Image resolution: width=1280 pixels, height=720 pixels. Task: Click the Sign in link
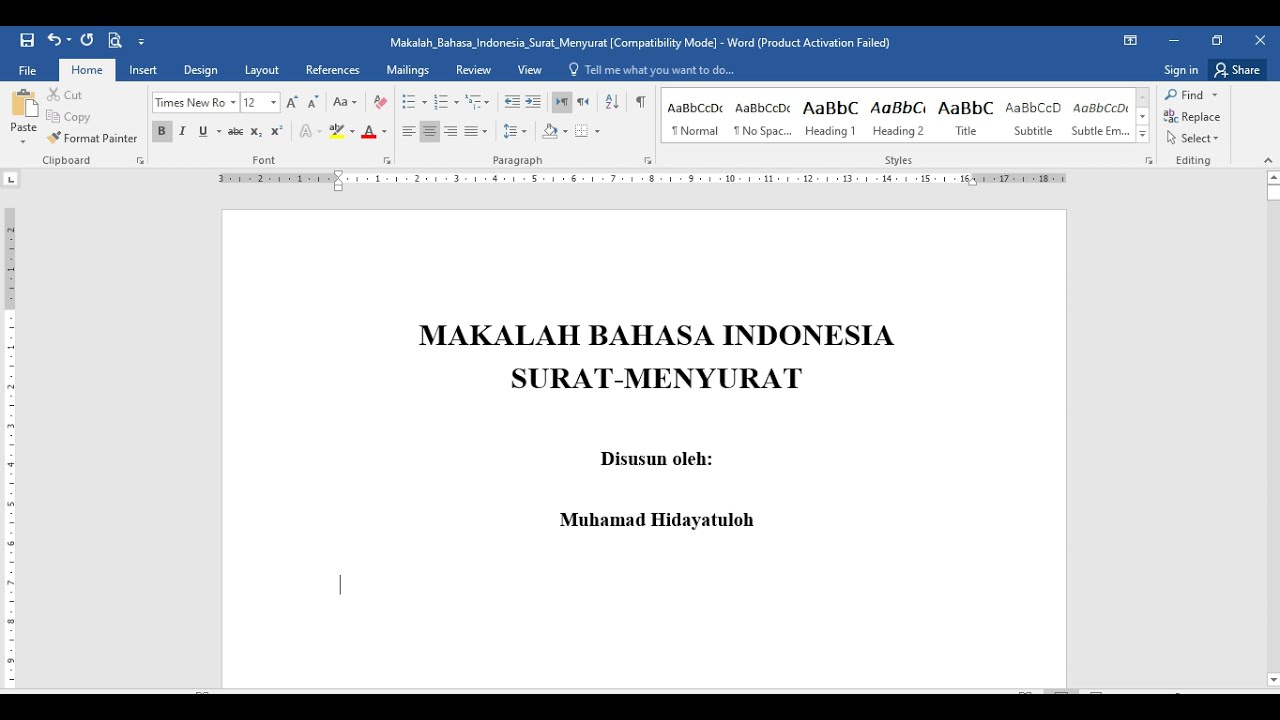(1181, 70)
